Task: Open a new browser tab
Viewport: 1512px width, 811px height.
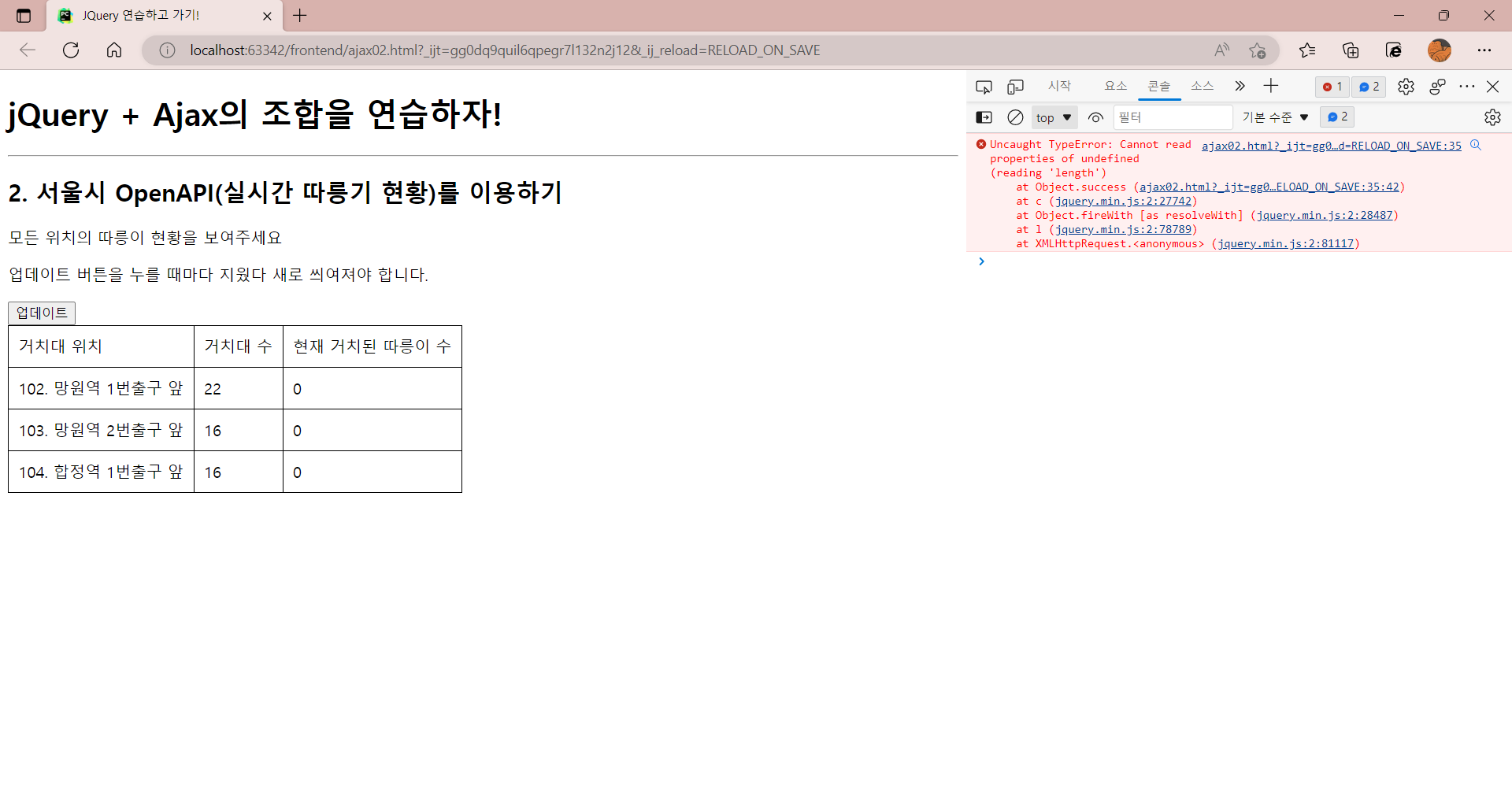Action: tap(300, 15)
